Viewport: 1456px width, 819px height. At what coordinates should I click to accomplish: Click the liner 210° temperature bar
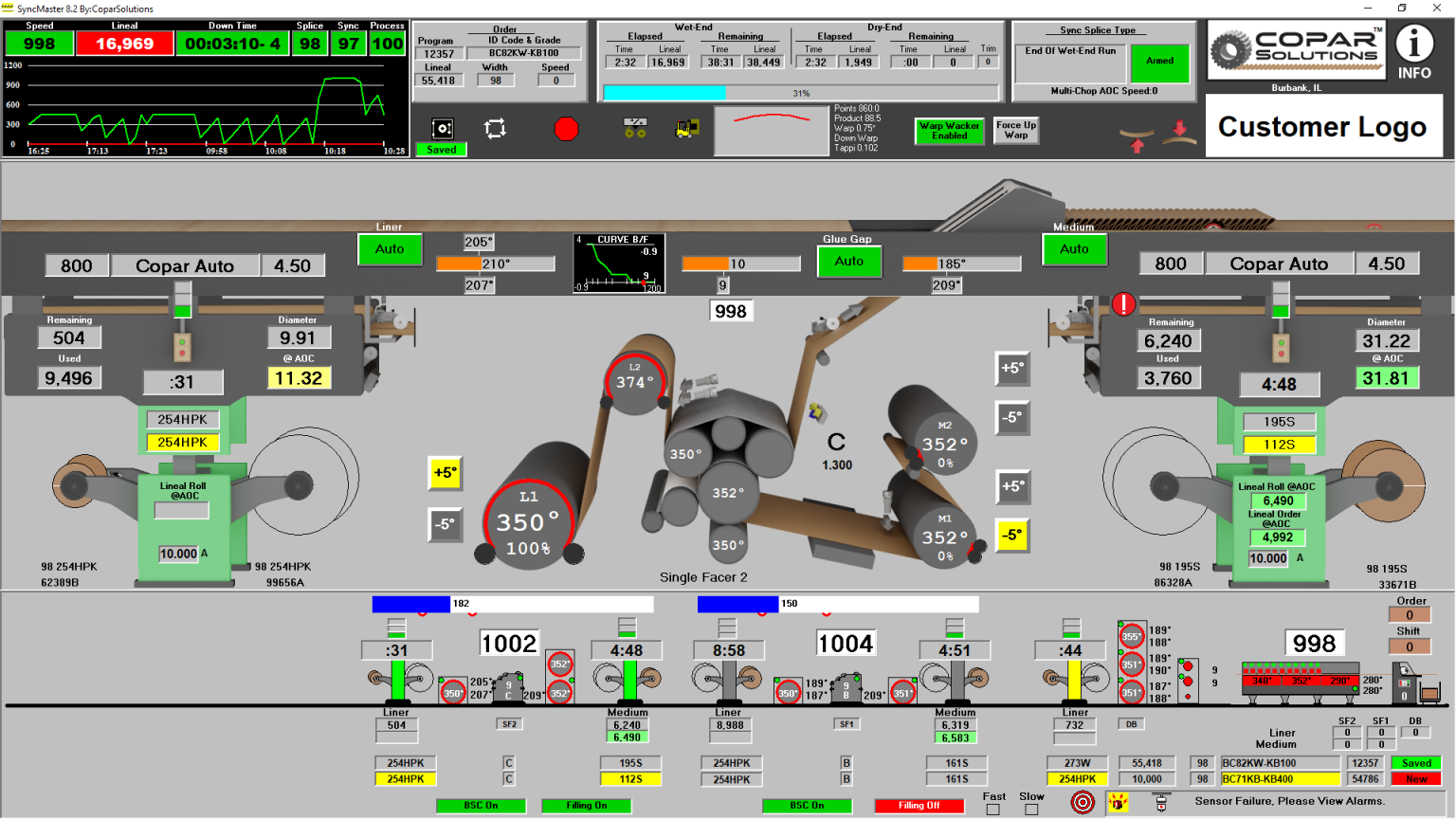pyautogui.click(x=495, y=264)
